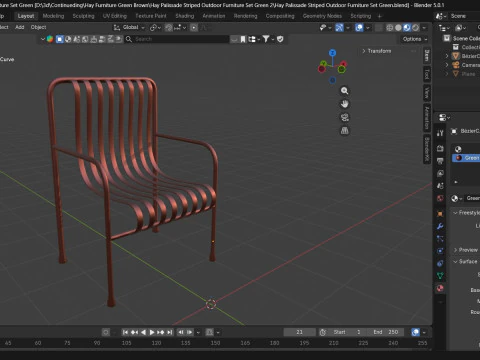Click the play animation button
480x360 pixels.
click(x=152, y=332)
